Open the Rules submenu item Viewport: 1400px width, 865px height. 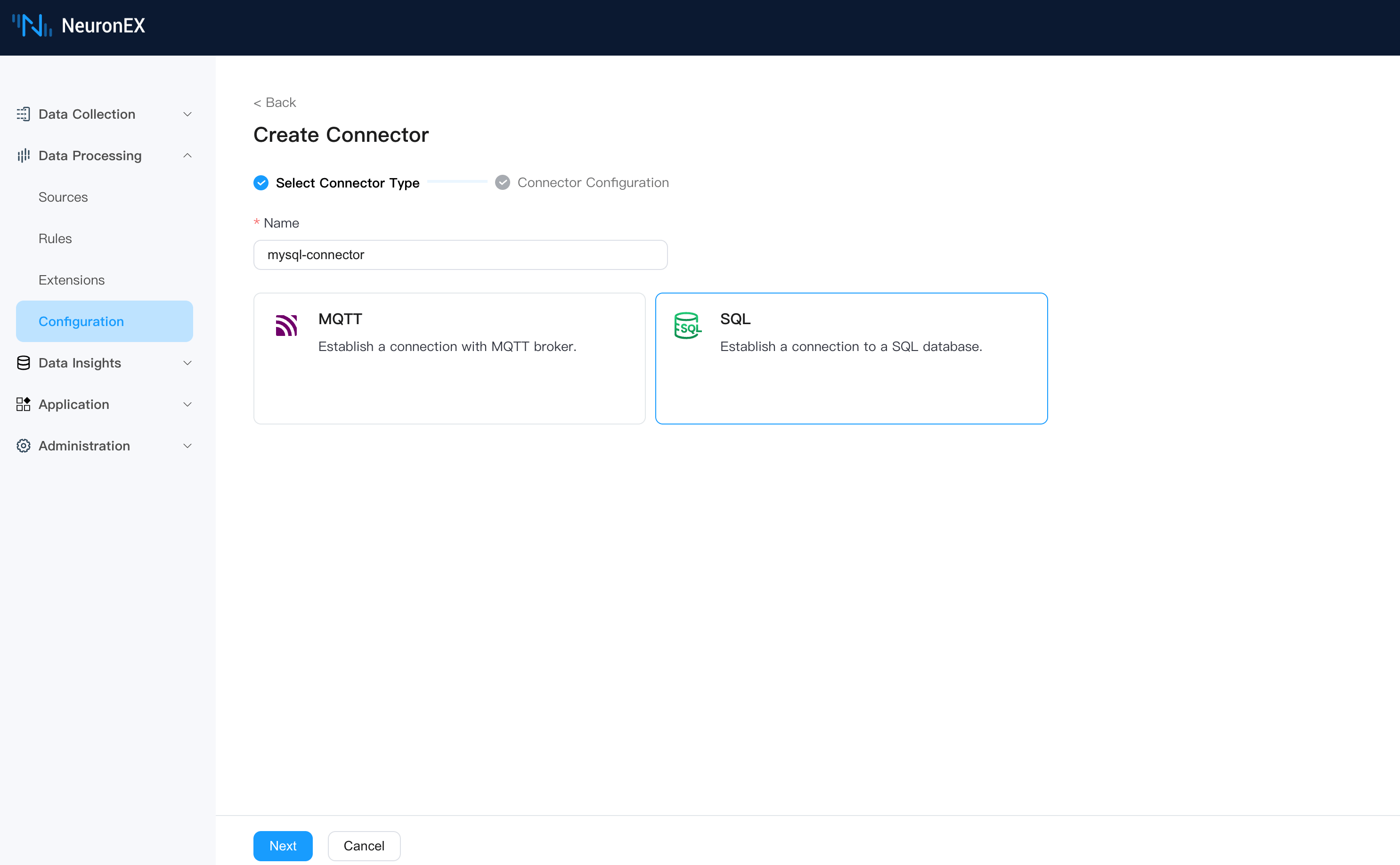tap(55, 238)
